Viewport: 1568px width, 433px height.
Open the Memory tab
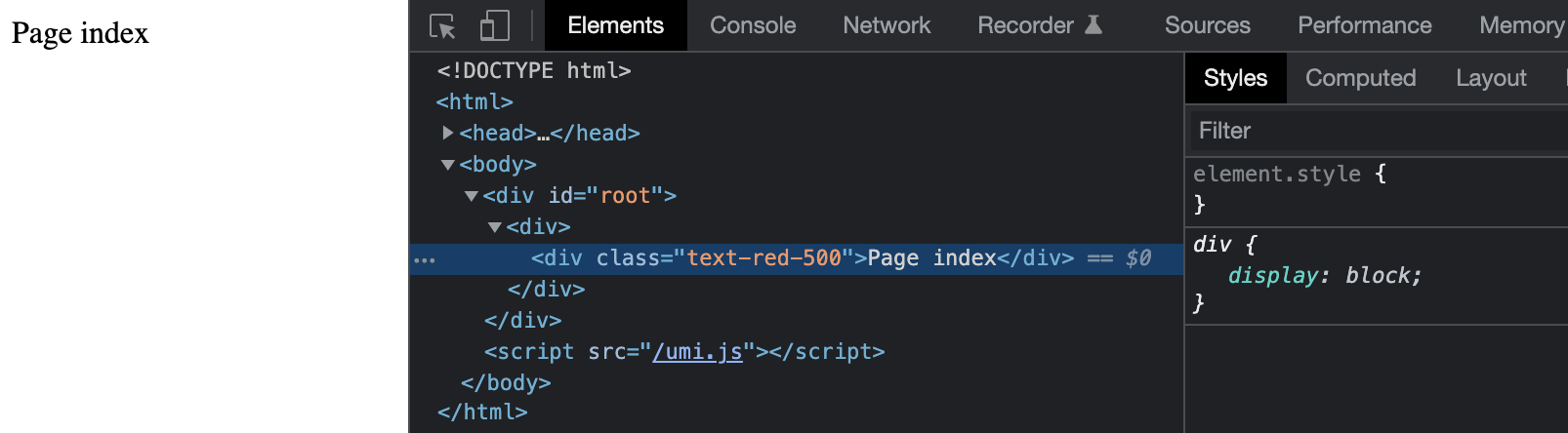click(x=1521, y=25)
